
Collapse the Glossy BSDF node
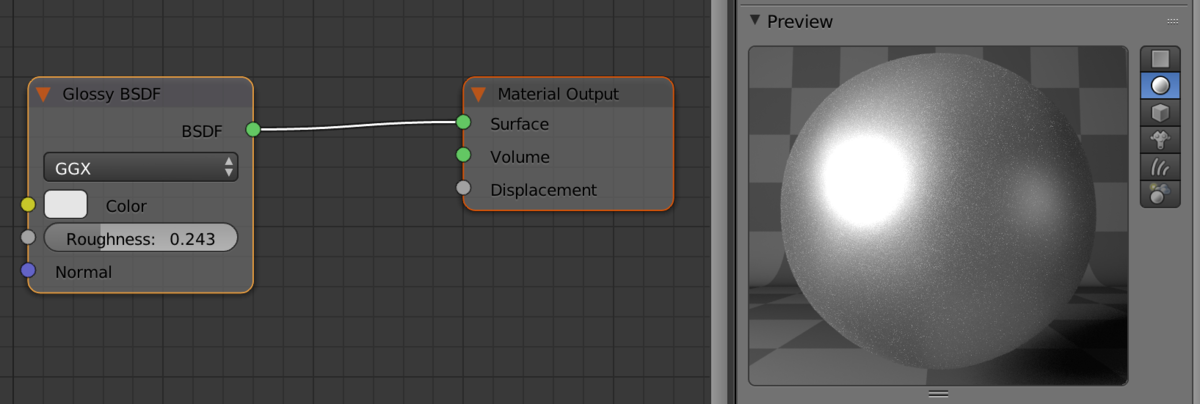coord(43,95)
